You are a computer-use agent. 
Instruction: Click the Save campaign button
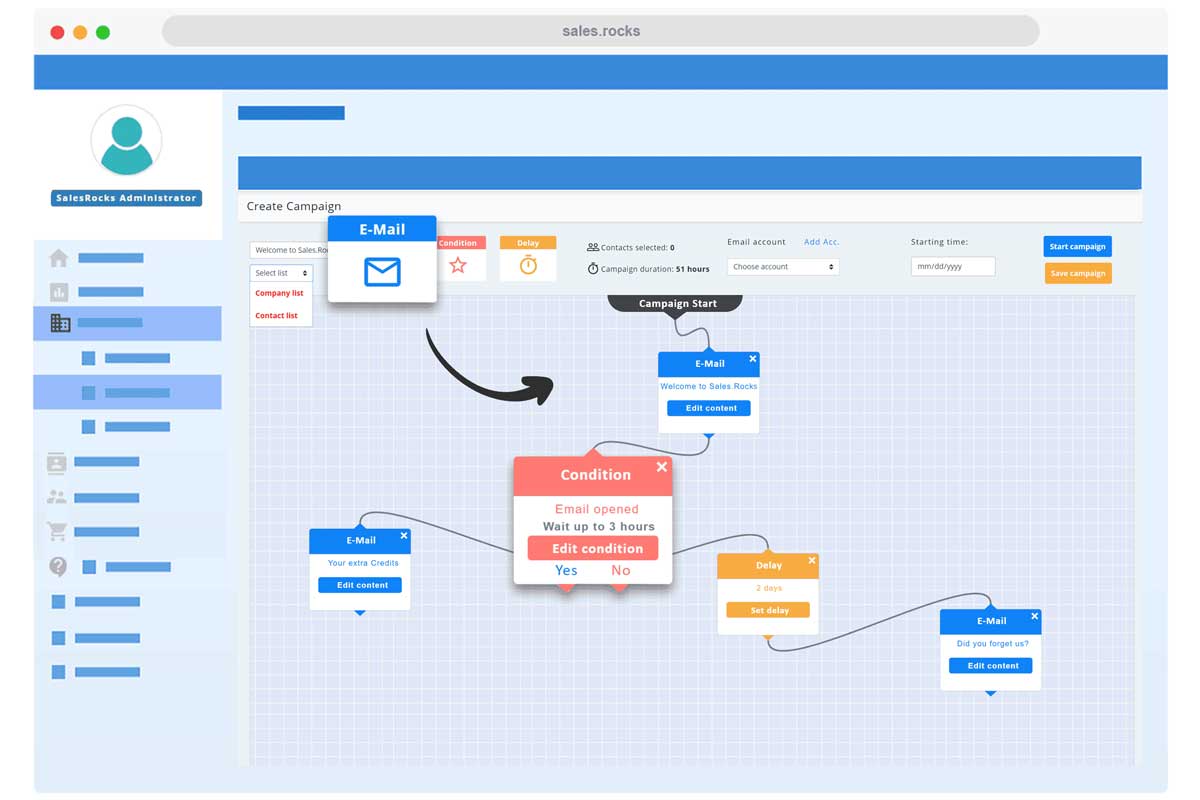tap(1077, 273)
